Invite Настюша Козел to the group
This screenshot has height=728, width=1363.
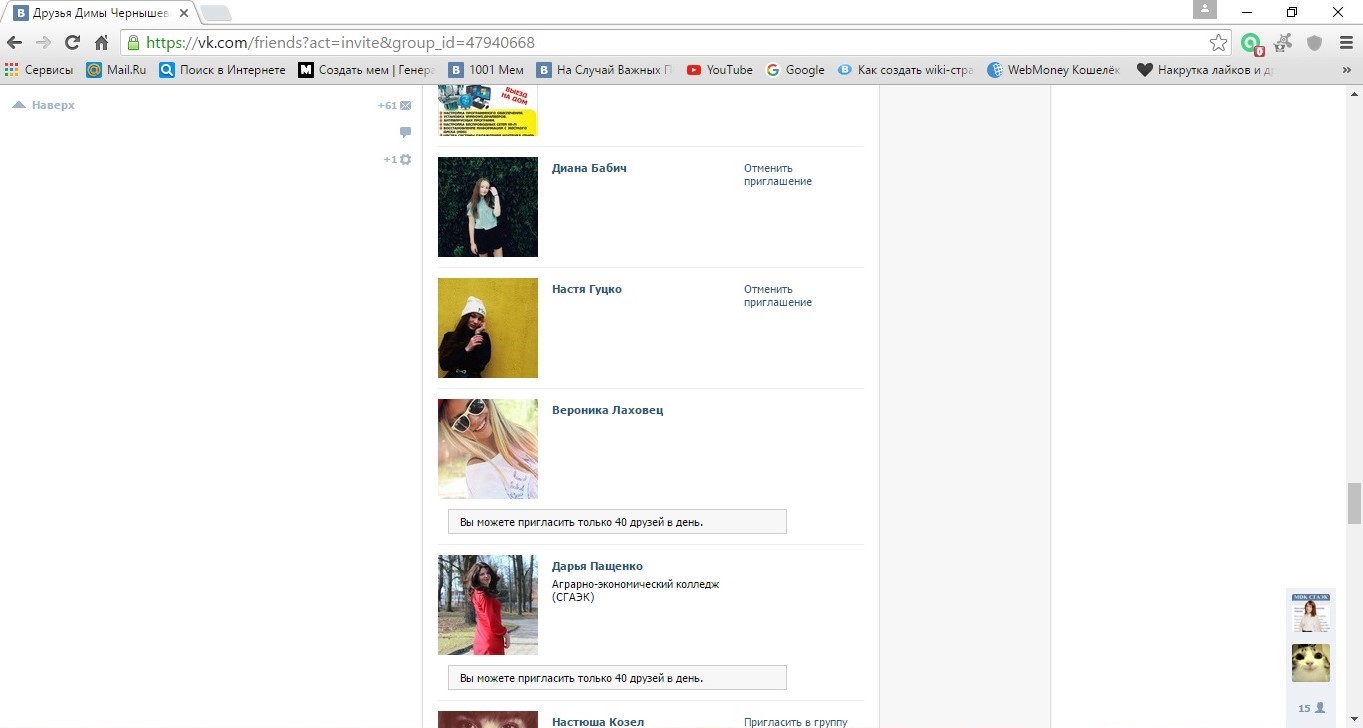pyautogui.click(x=796, y=722)
